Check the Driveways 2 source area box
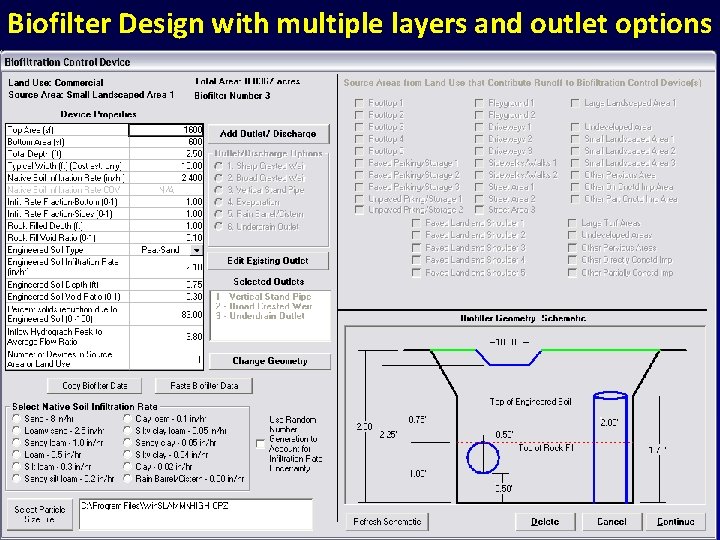This screenshot has height=540, width=720. click(x=479, y=139)
